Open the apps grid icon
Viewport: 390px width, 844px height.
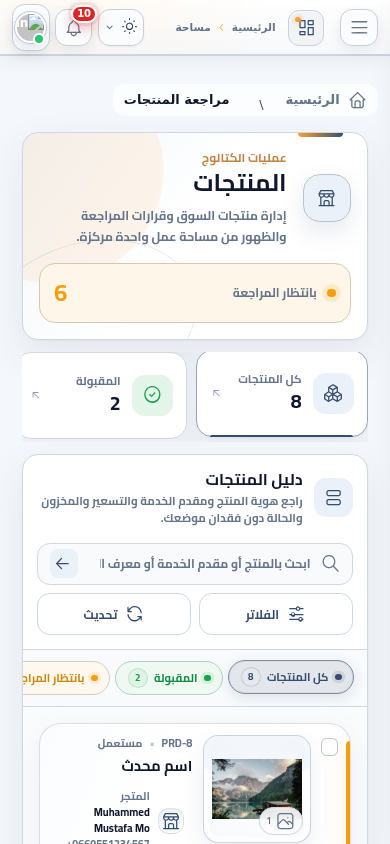click(x=306, y=27)
